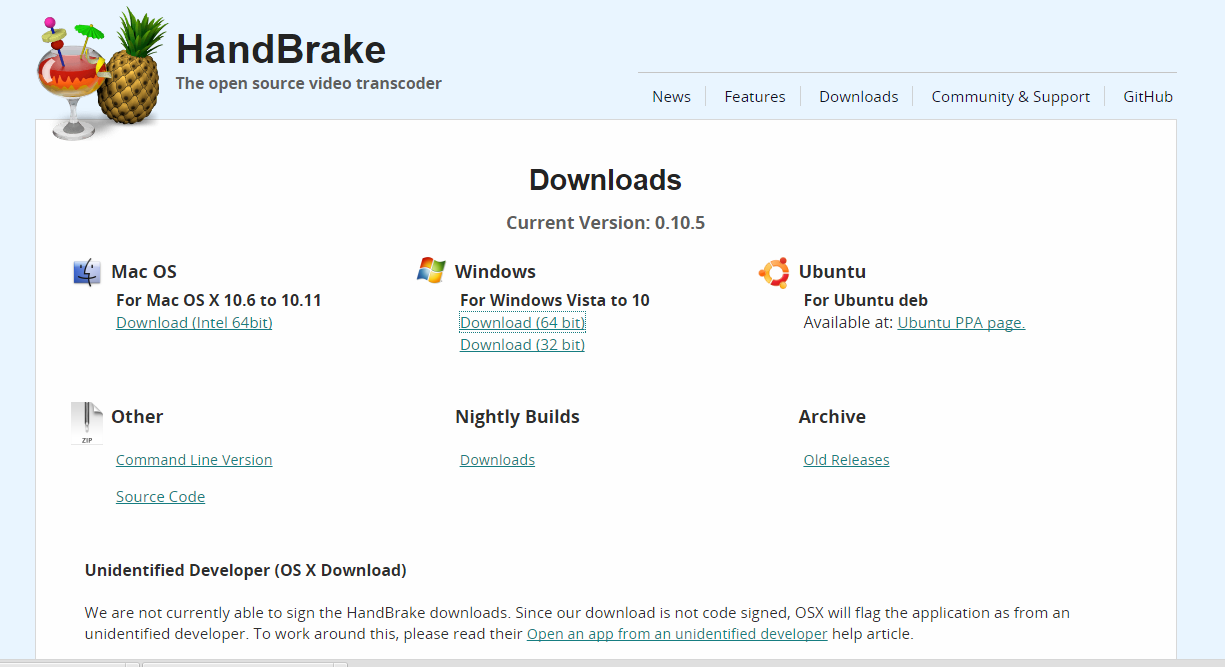Viewport: 1225px width, 667px height.
Task: Click the Nightly Builds heading
Action: (517, 417)
